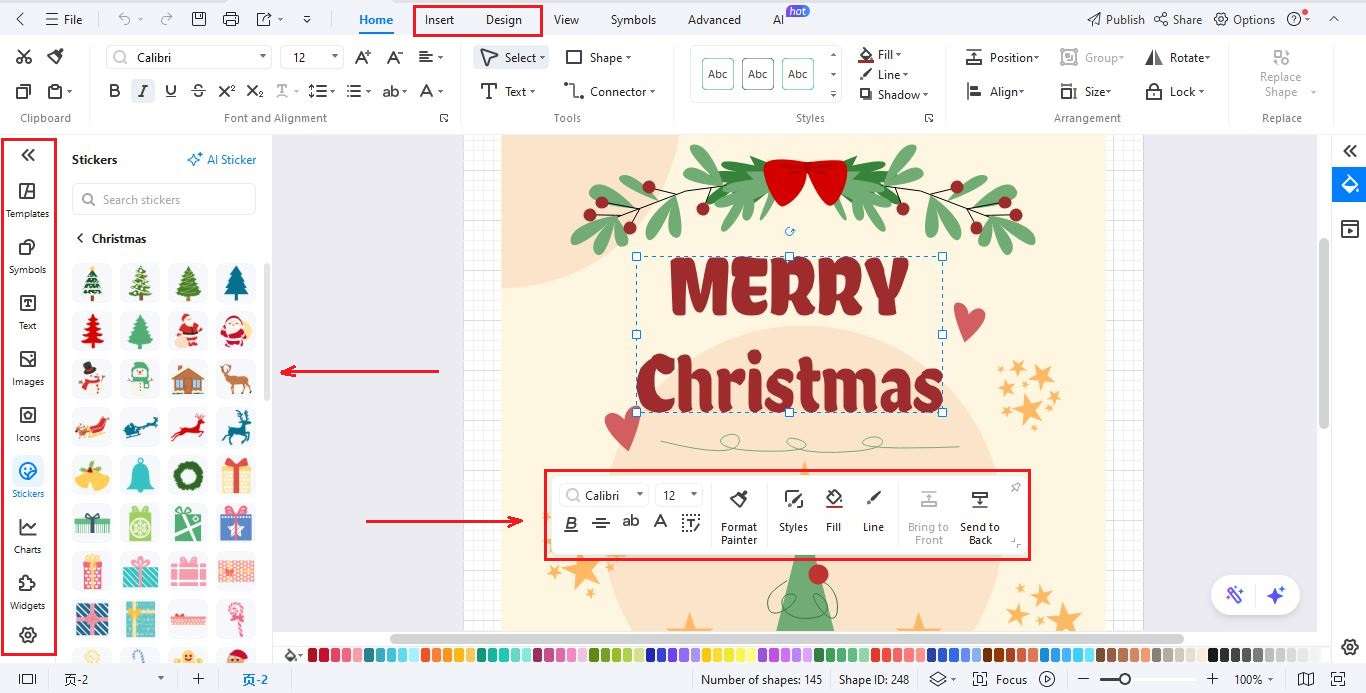1366x693 pixels.
Task: Toggle underline in the ribbon
Action: pos(170,91)
